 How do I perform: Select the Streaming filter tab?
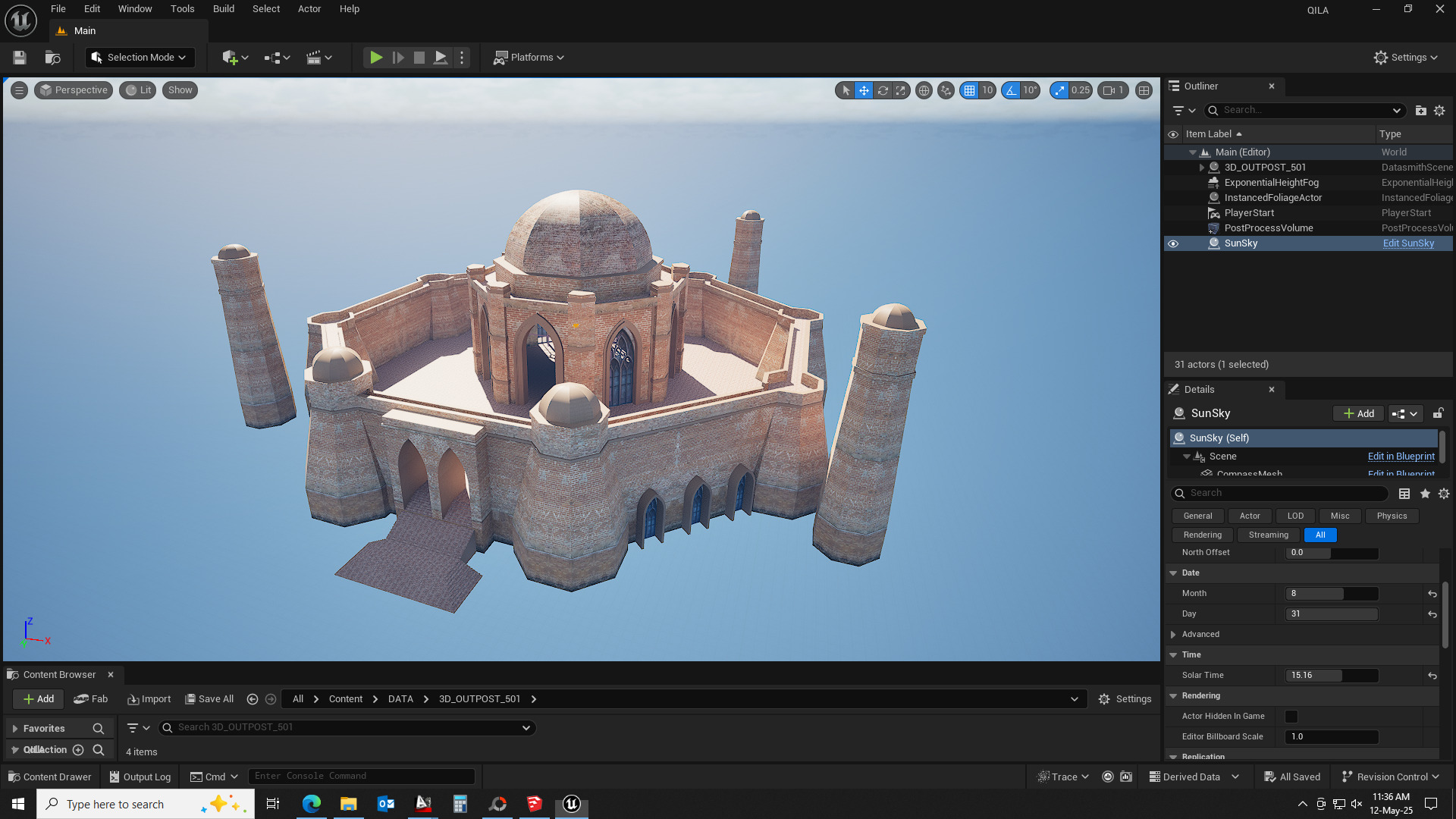click(1268, 535)
